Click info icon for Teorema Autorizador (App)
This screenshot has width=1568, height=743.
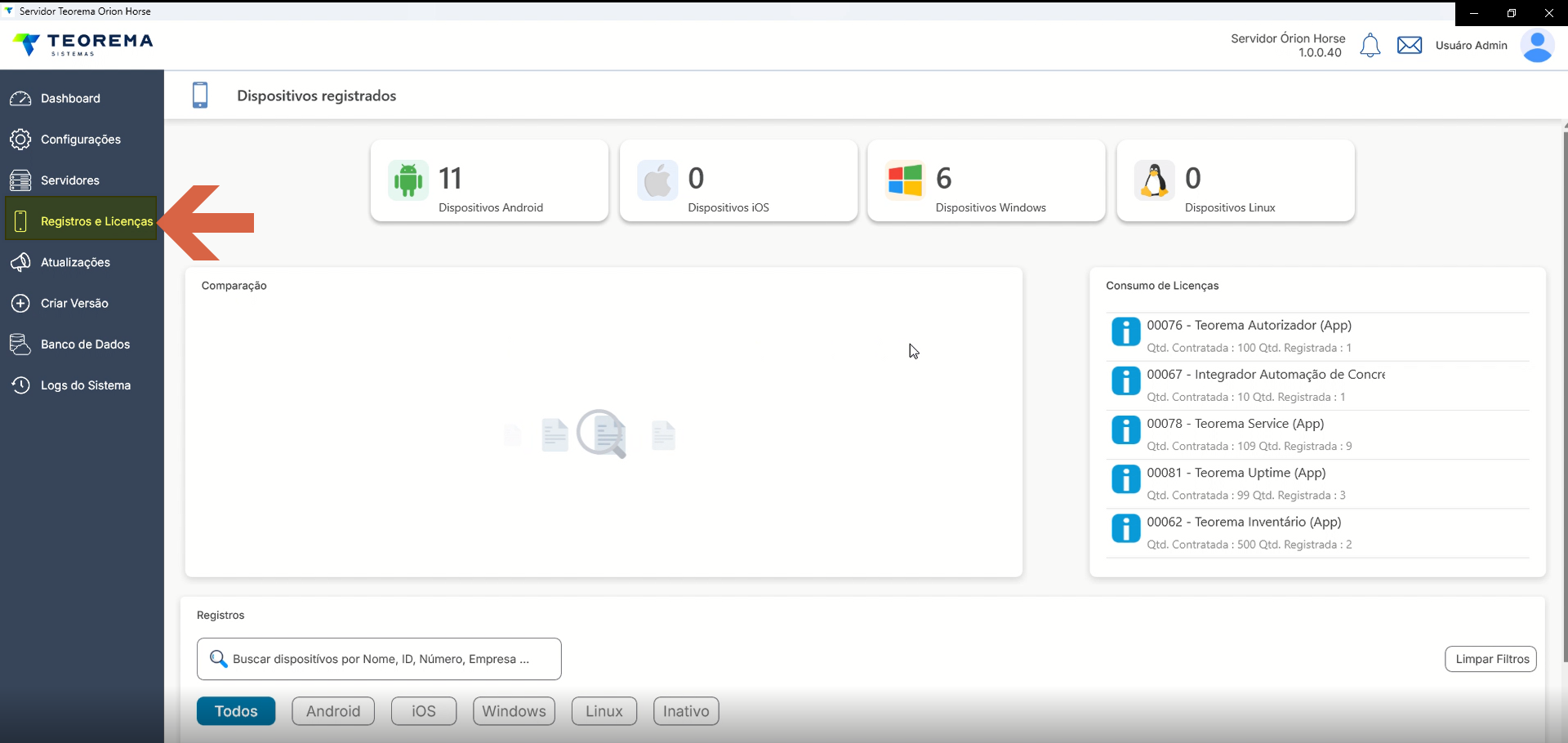pos(1125,331)
